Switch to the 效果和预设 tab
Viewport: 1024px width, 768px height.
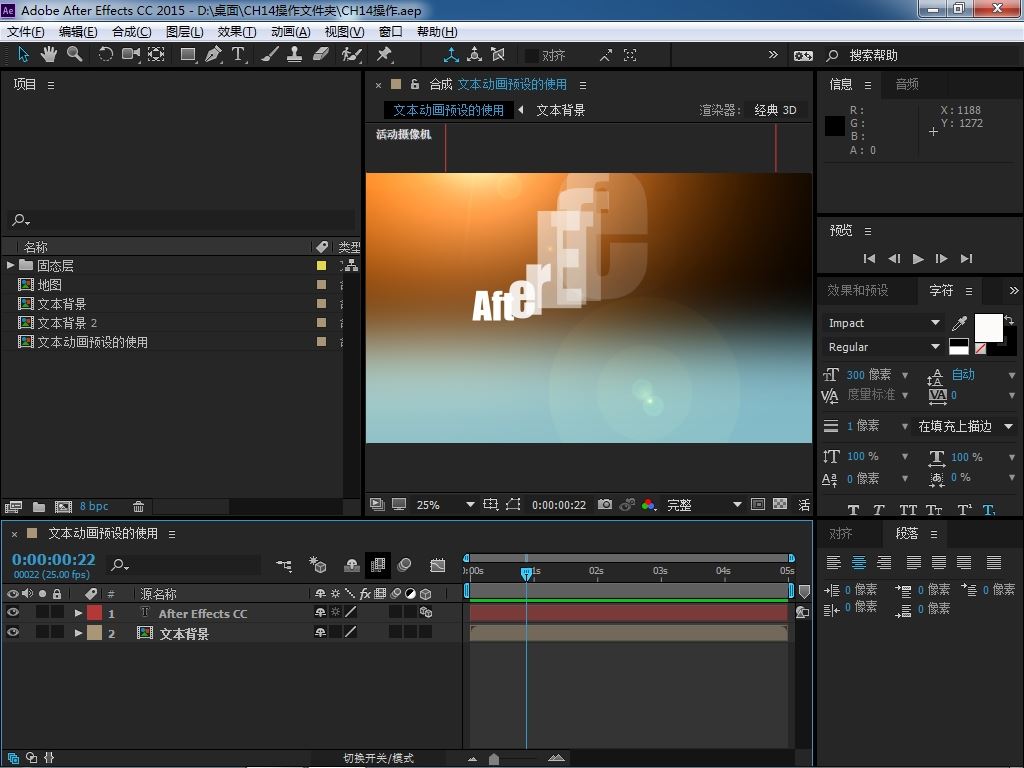tap(857, 291)
